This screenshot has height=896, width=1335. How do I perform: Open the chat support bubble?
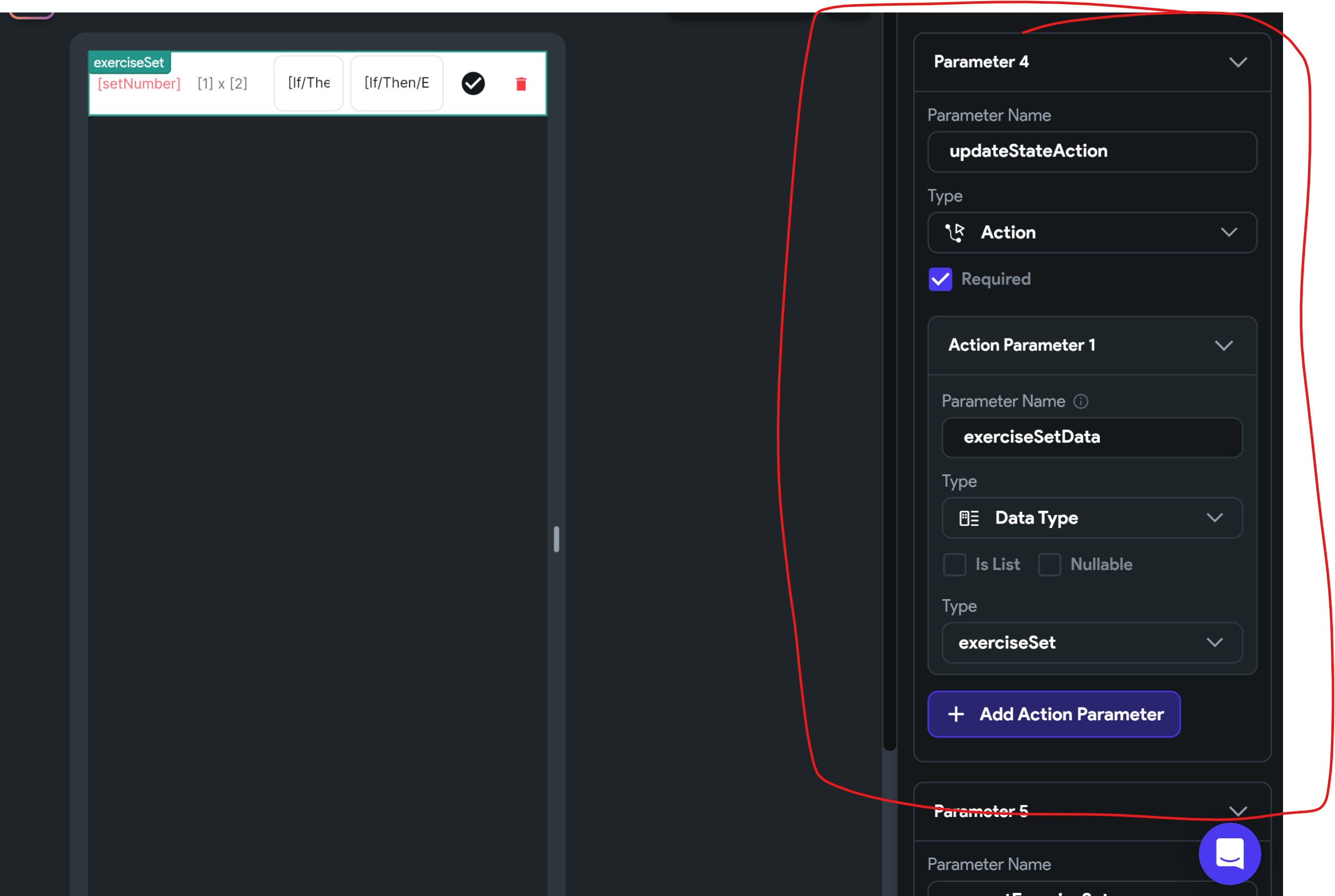click(x=1230, y=854)
